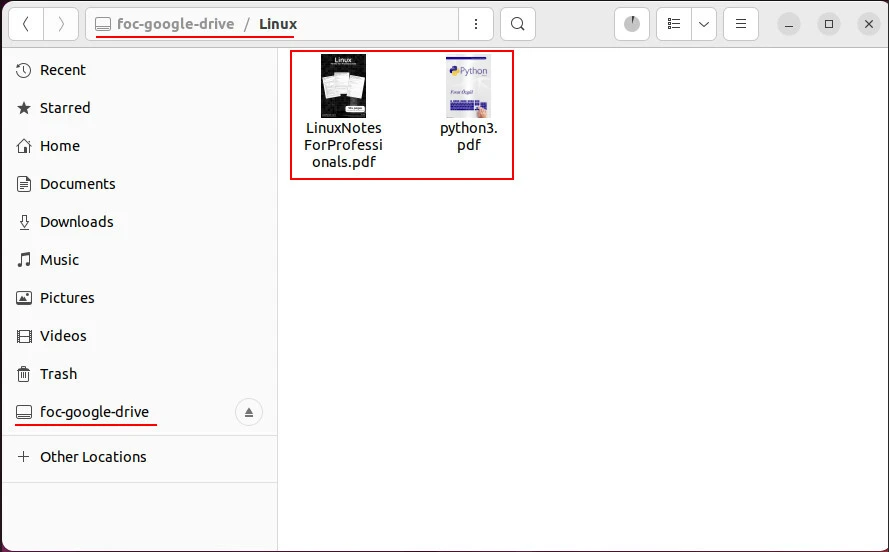Toggle list view layout
Viewport: 889px width, 552px height.
click(x=674, y=24)
